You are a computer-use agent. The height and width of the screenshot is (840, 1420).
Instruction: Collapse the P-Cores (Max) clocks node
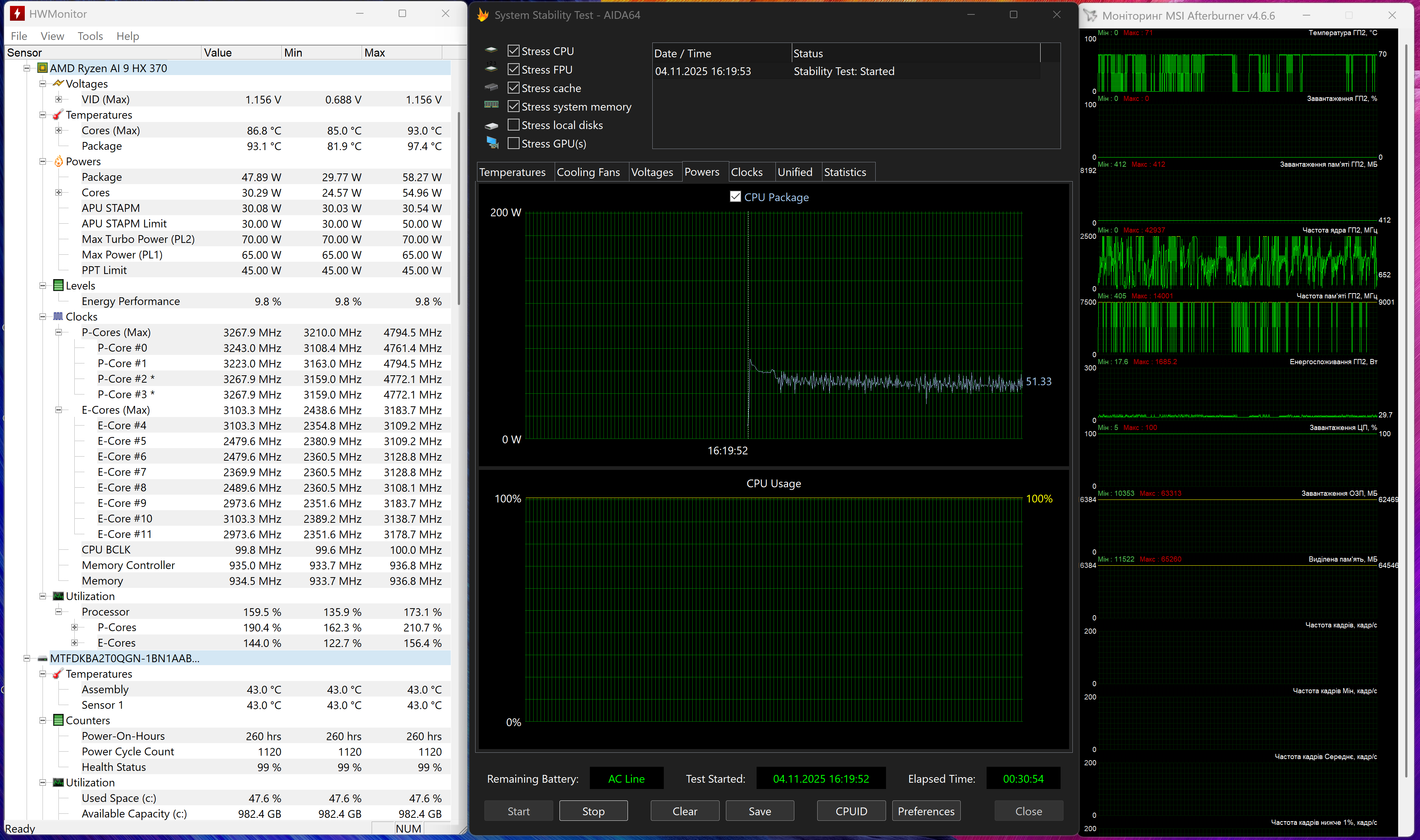[x=58, y=332]
